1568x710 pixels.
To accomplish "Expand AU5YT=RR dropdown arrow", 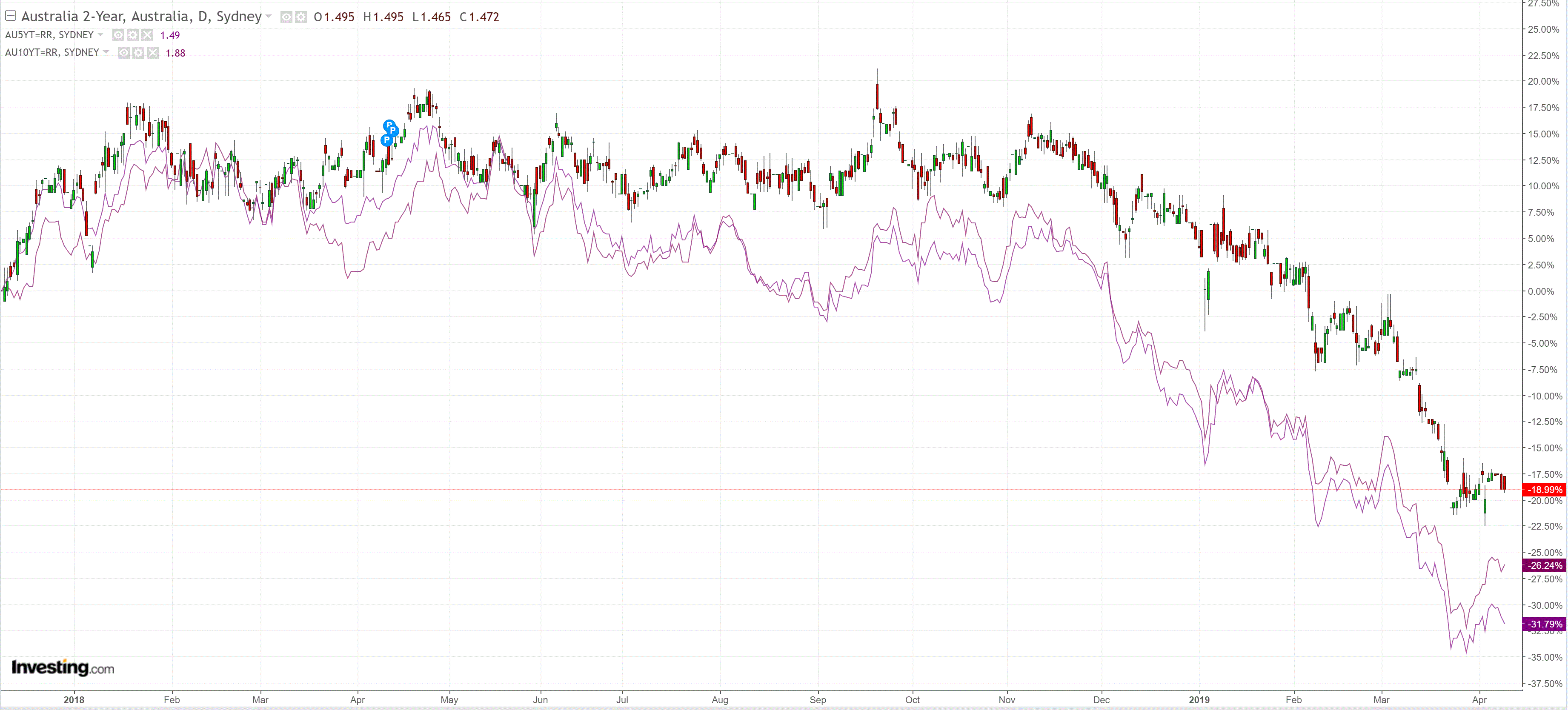I will tap(101, 35).
